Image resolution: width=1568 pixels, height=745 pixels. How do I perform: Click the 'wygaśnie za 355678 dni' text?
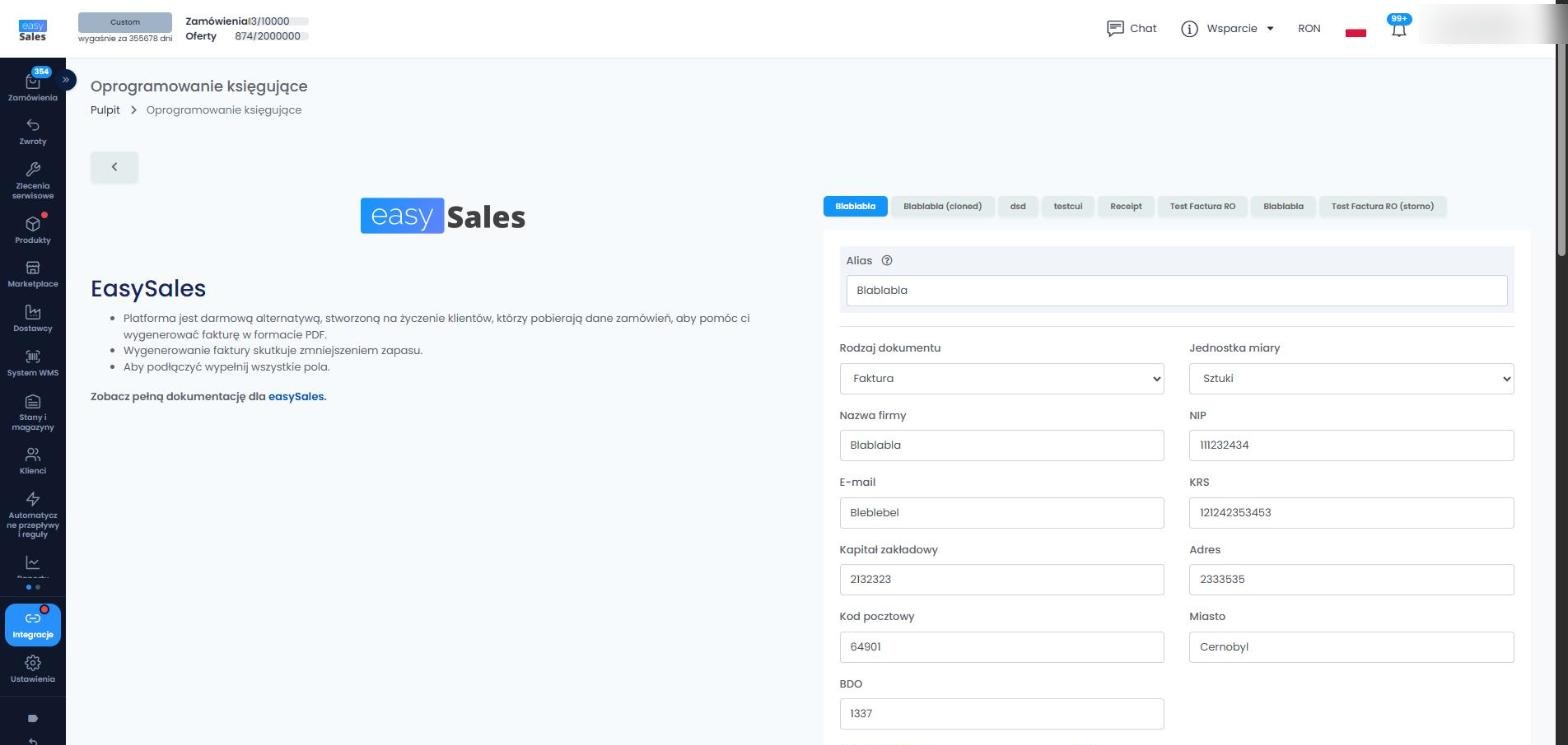coord(125,39)
